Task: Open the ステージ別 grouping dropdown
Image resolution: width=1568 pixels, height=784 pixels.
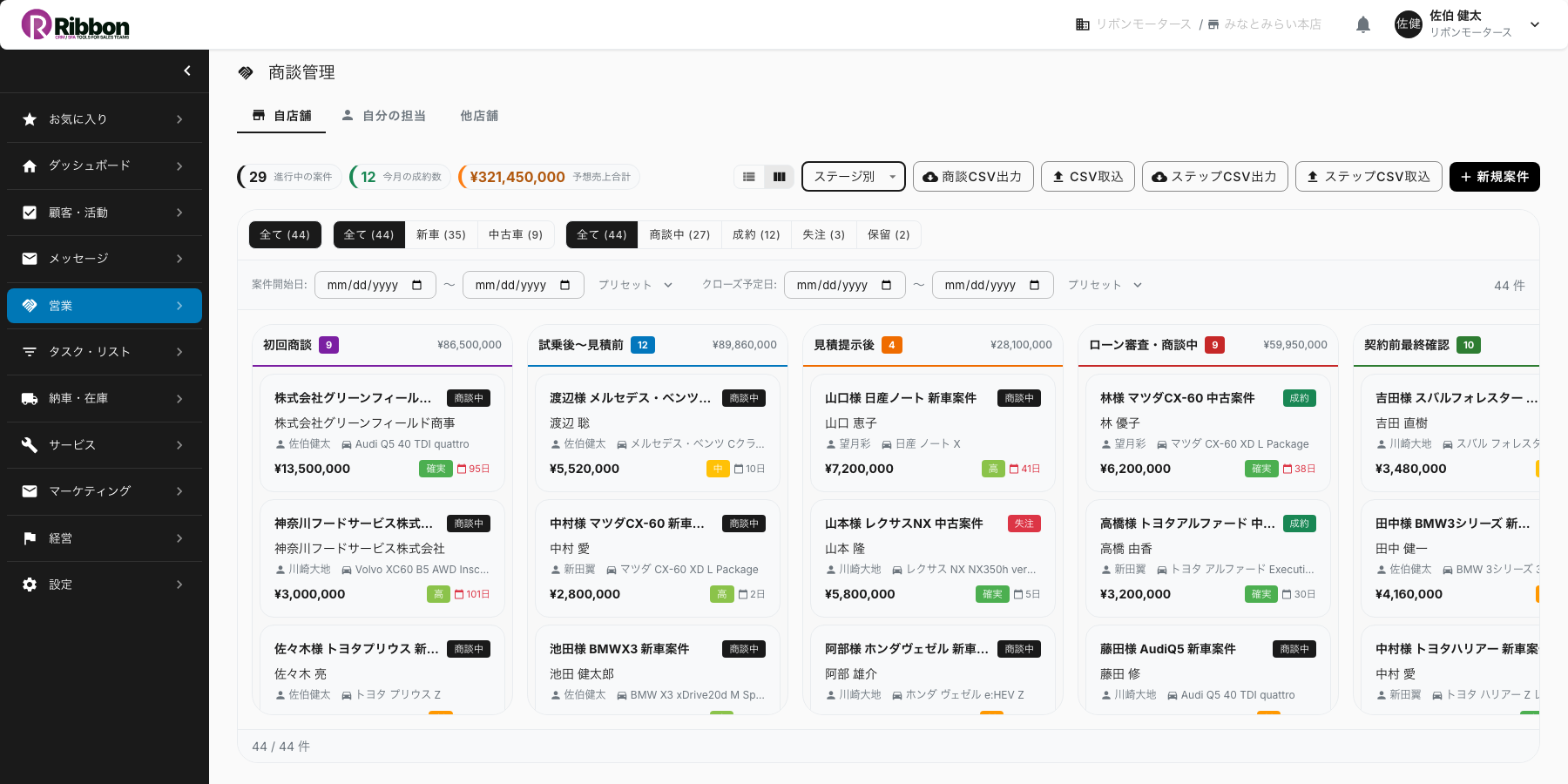Action: click(x=854, y=177)
